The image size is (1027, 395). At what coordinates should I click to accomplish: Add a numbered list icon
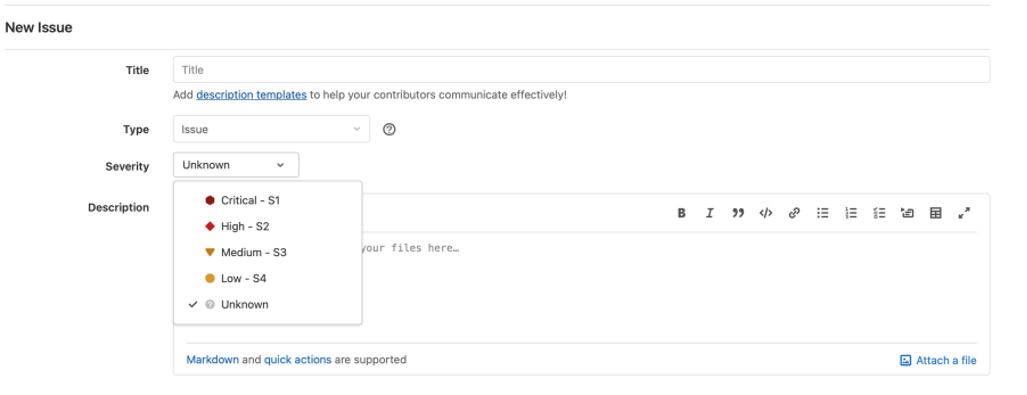click(851, 213)
